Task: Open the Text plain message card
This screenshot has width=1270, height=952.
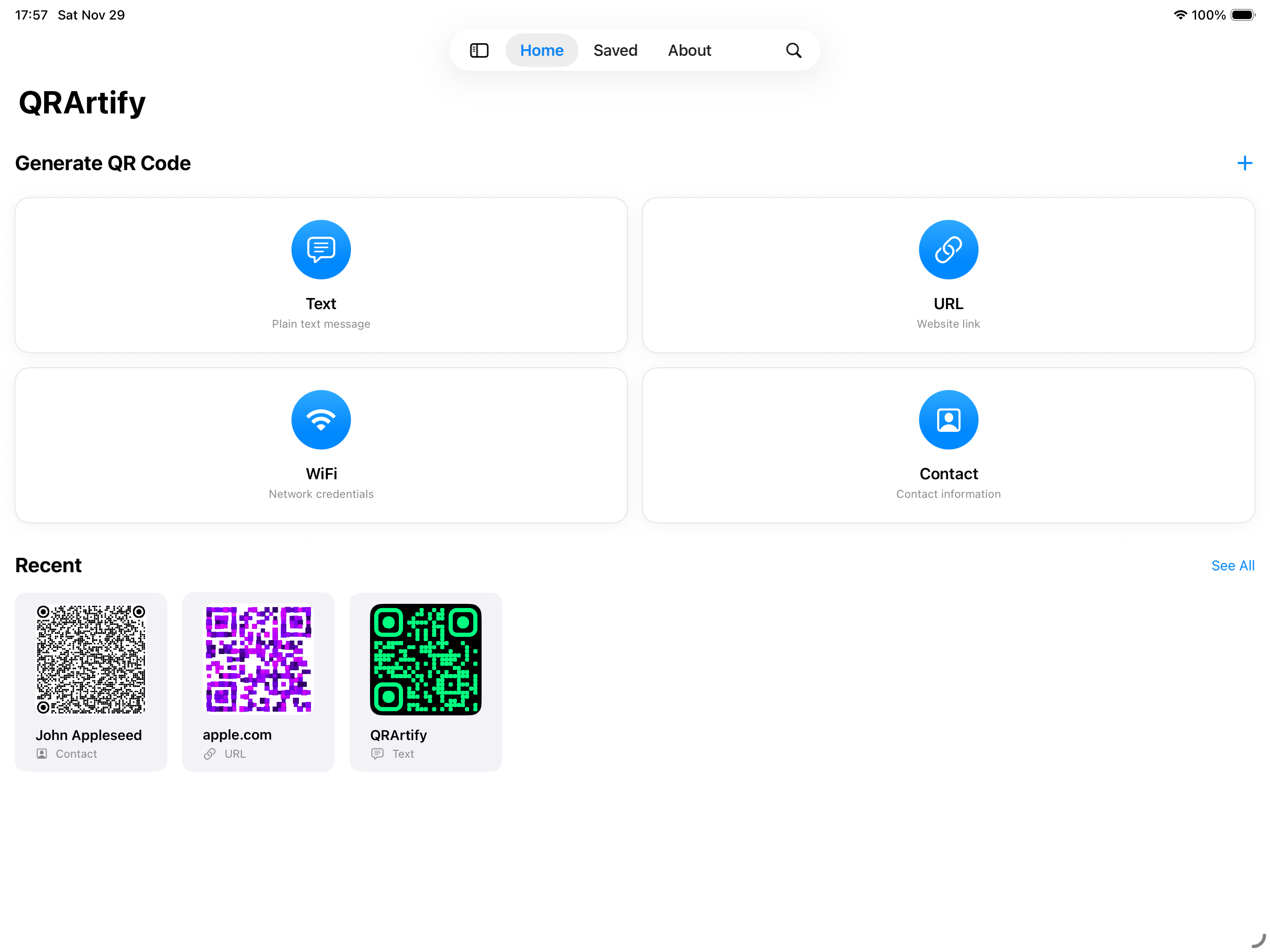Action: 321,275
